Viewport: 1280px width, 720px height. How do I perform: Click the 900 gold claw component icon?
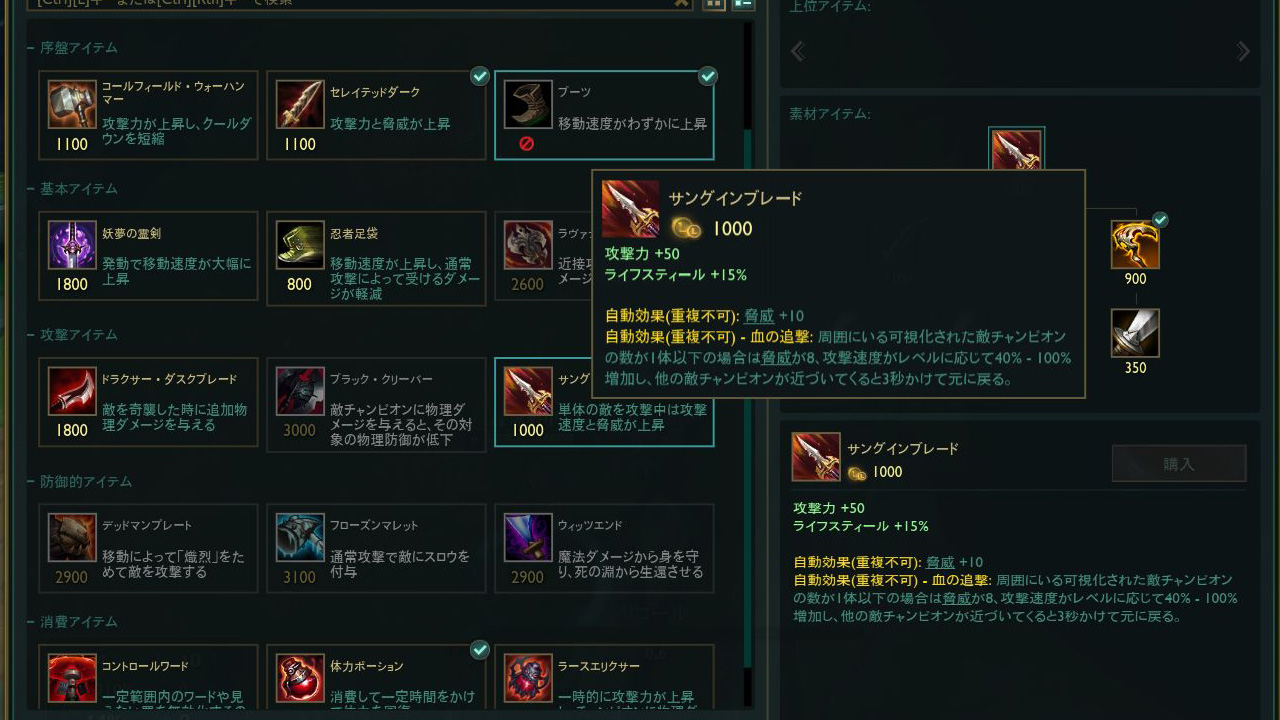tap(1135, 245)
